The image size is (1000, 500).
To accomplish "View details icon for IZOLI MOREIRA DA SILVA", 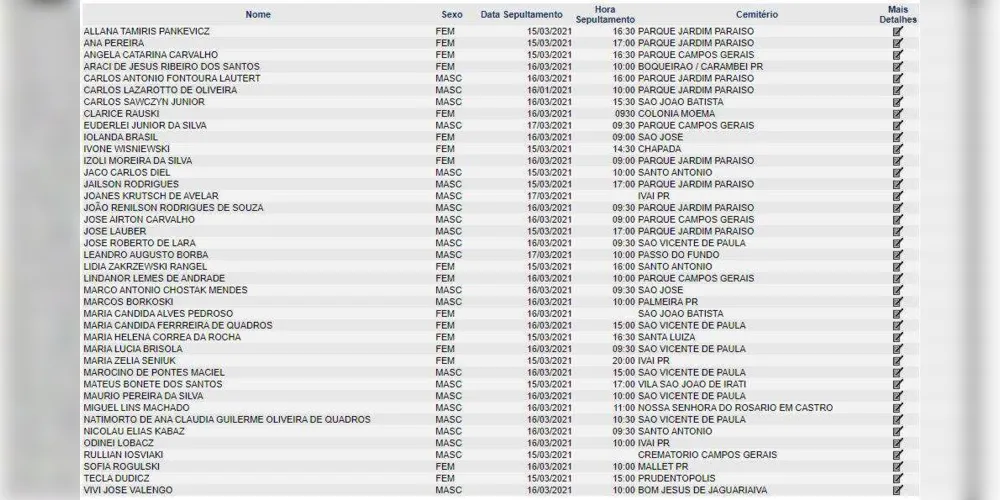I will tap(898, 161).
